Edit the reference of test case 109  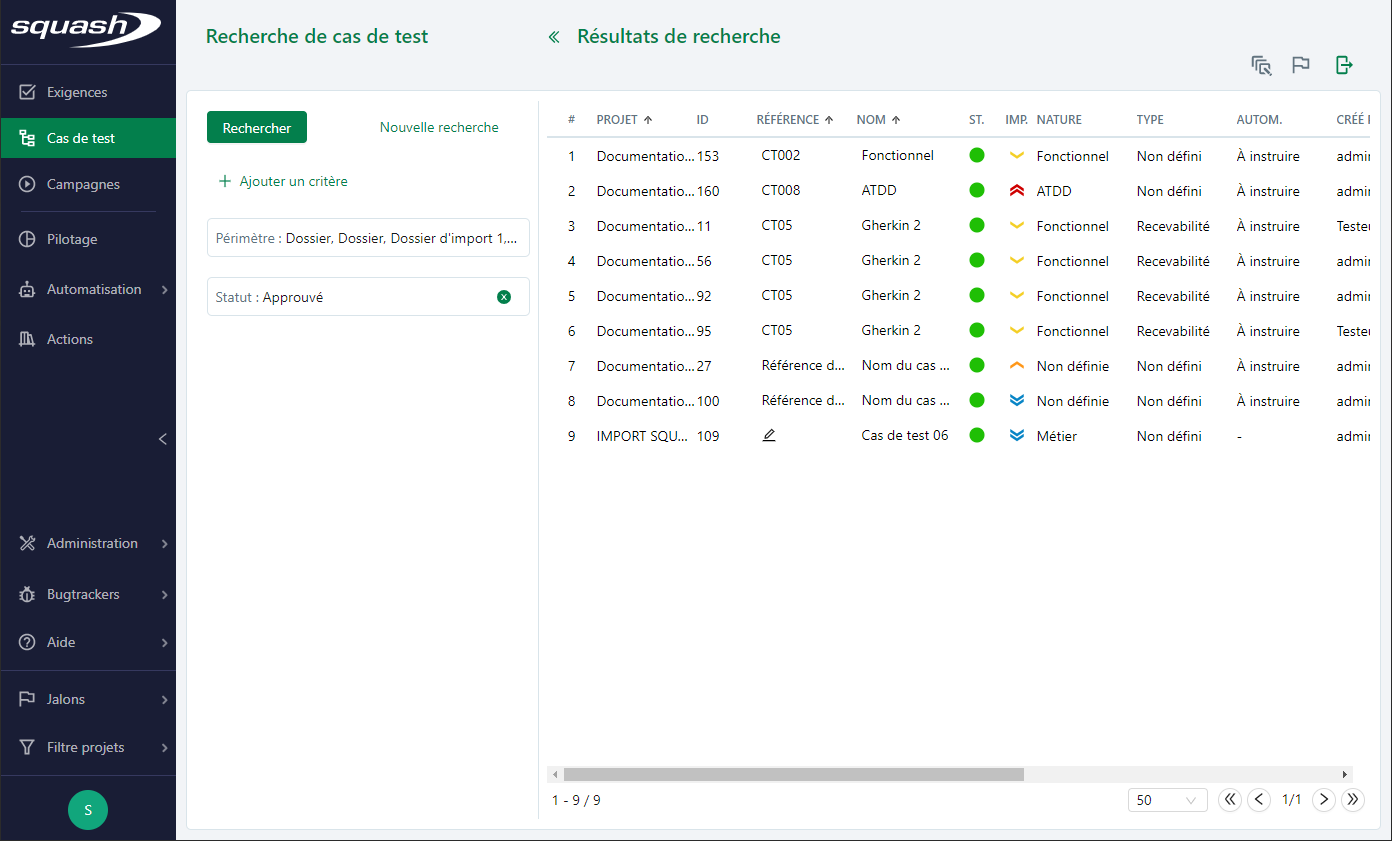[x=768, y=435]
